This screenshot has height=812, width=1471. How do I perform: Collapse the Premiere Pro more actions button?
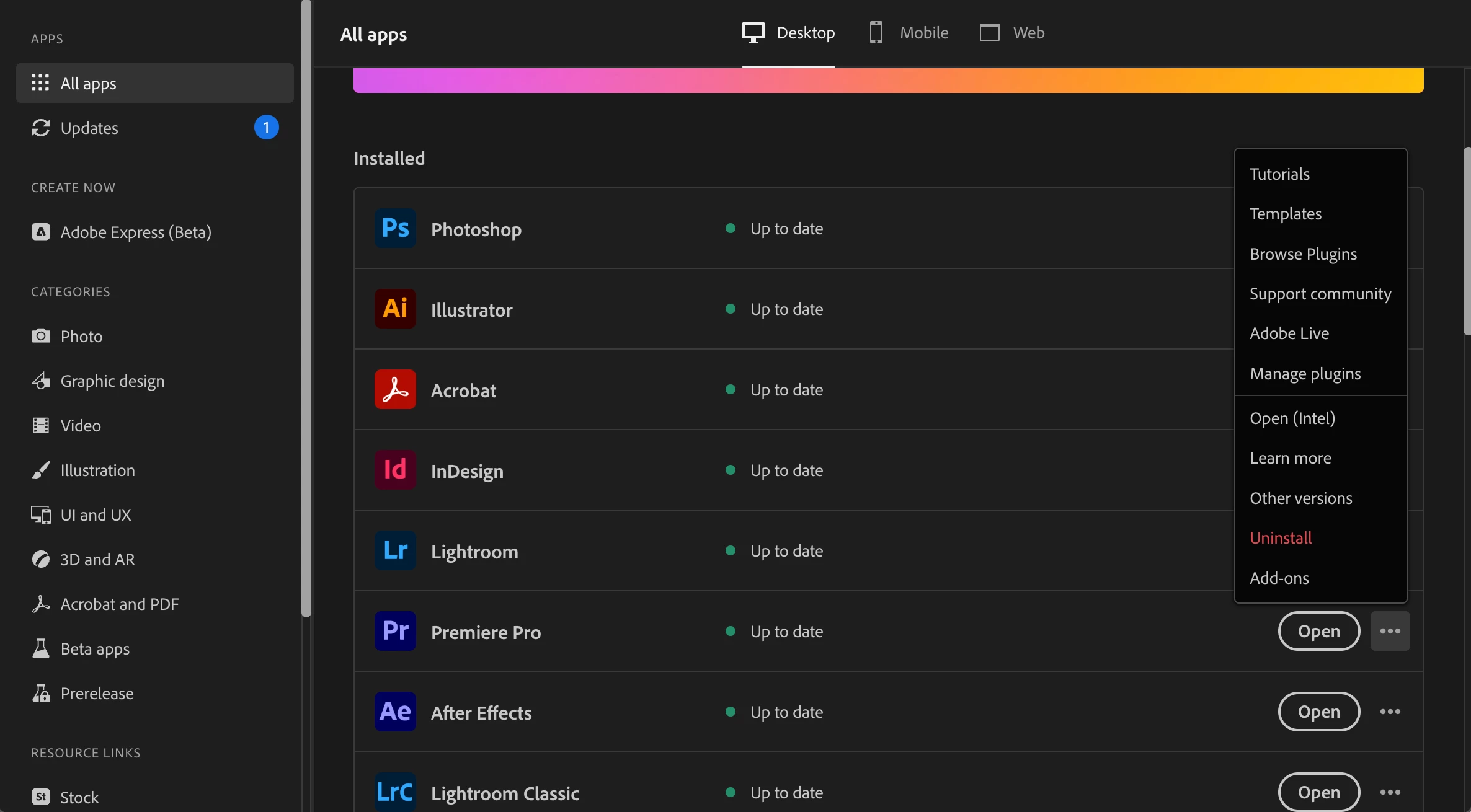click(x=1390, y=631)
